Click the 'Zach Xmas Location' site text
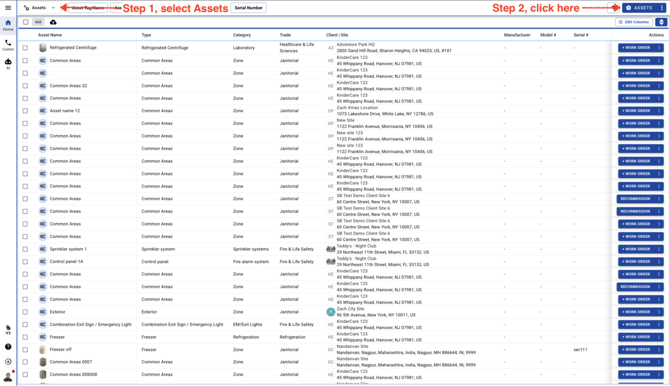Viewport: 670px width, 386px height. tap(357, 108)
